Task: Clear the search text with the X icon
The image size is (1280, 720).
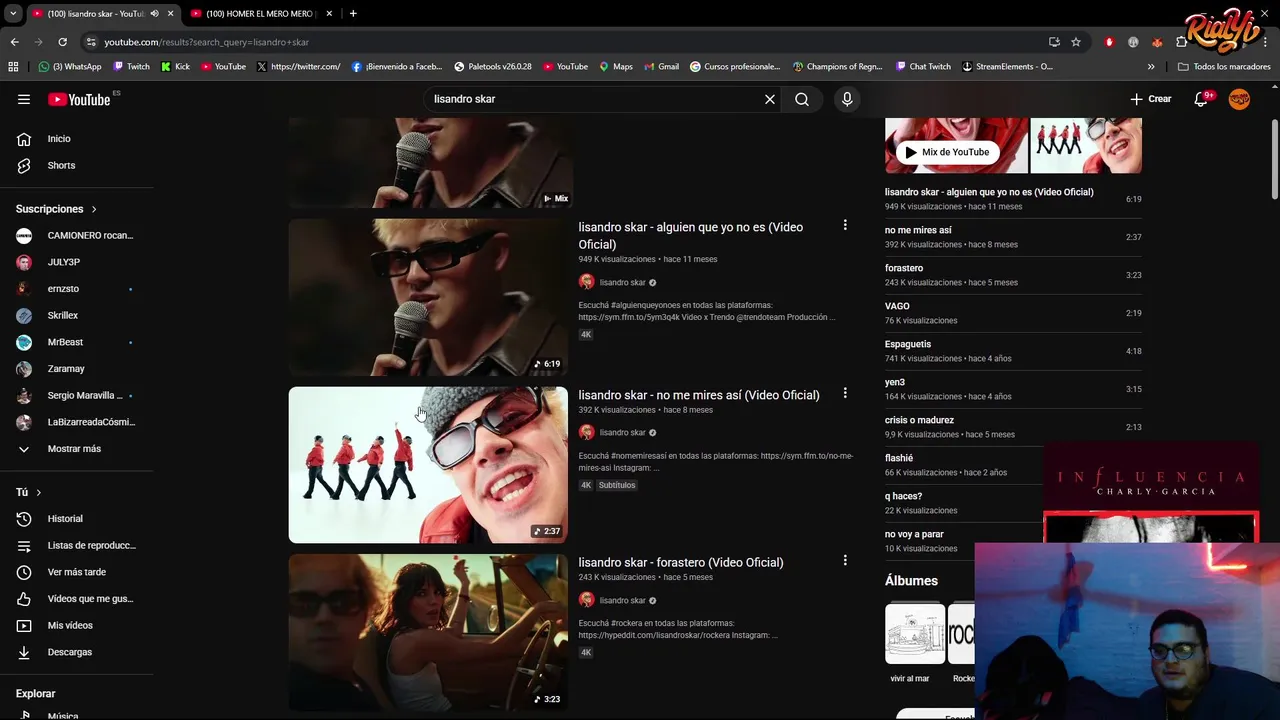Action: (770, 99)
